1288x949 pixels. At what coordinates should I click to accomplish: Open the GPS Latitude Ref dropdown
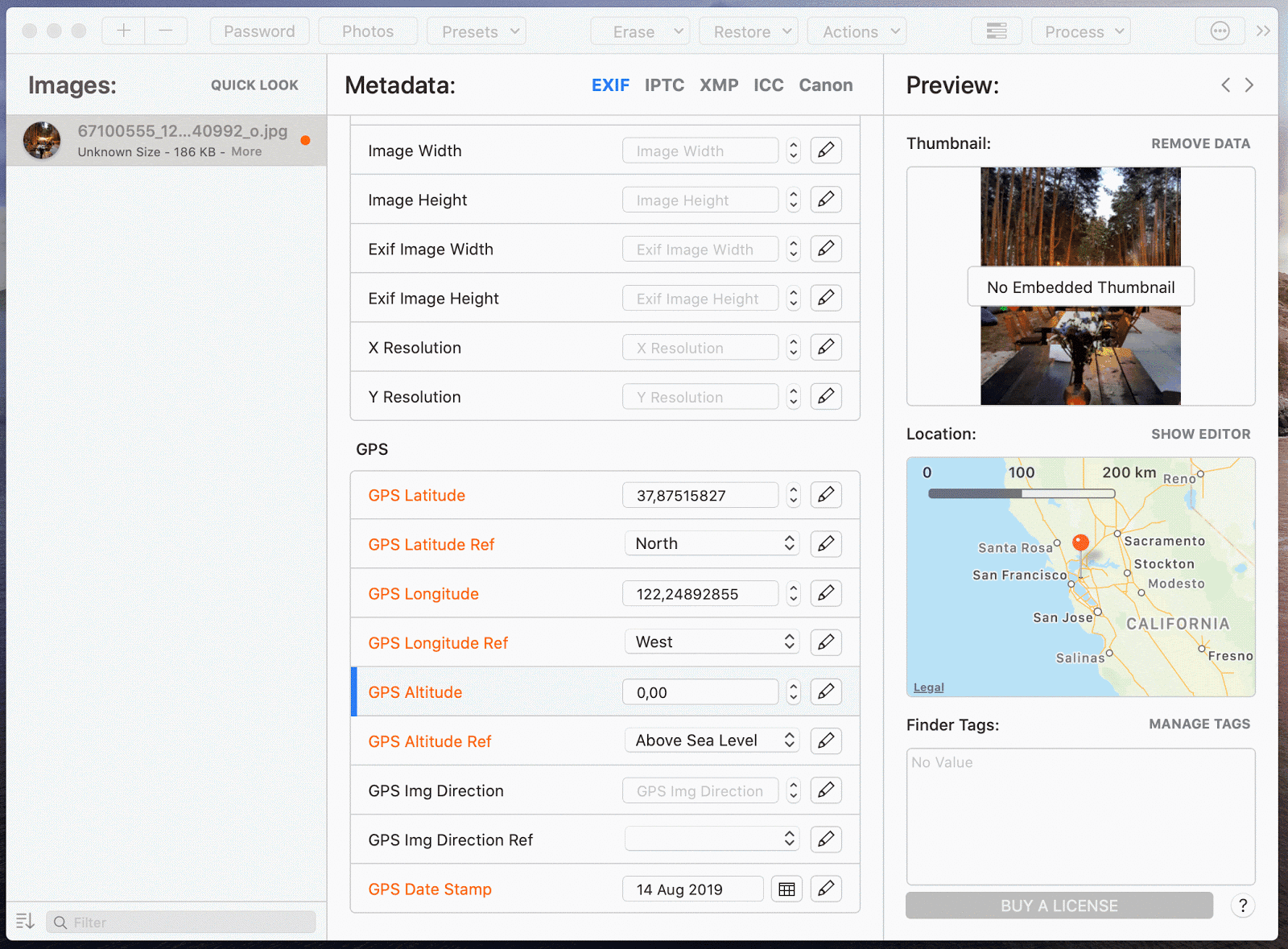[712, 544]
